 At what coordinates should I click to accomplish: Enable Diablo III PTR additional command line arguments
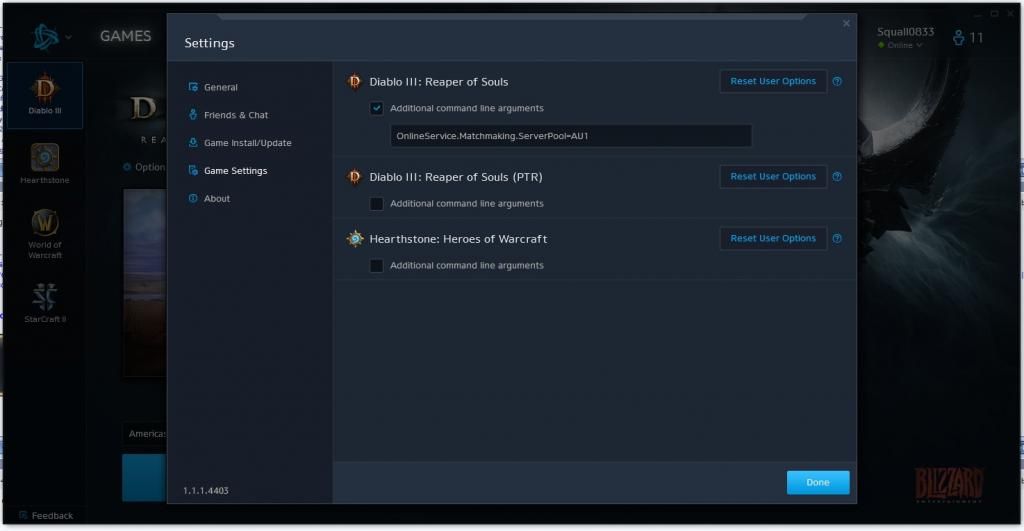click(377, 203)
